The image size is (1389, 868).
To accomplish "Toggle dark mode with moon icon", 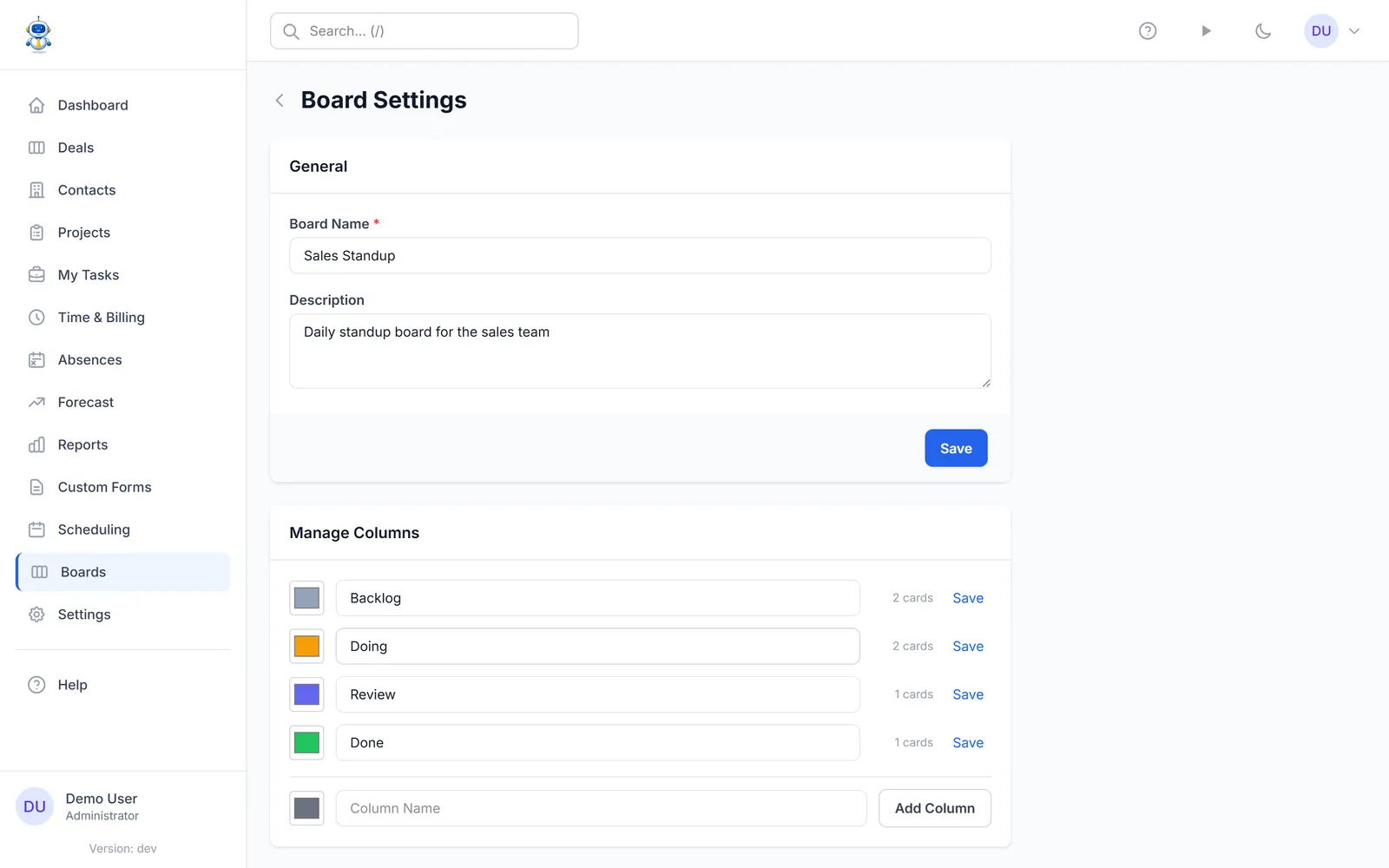I will (1263, 31).
